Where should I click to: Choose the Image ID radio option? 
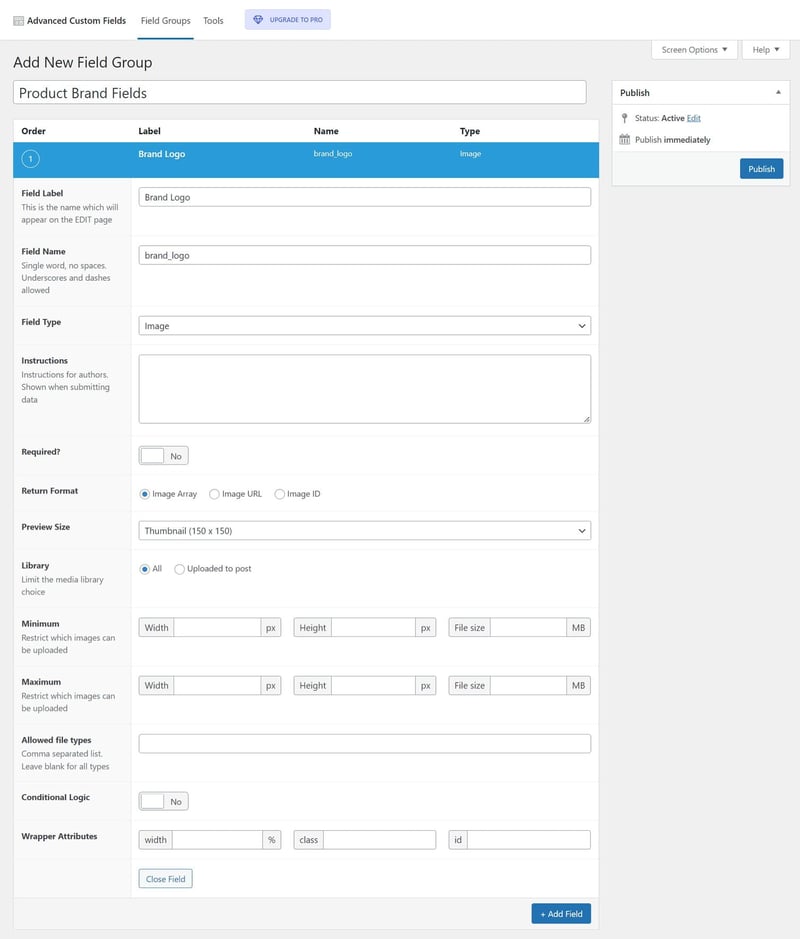(x=280, y=494)
